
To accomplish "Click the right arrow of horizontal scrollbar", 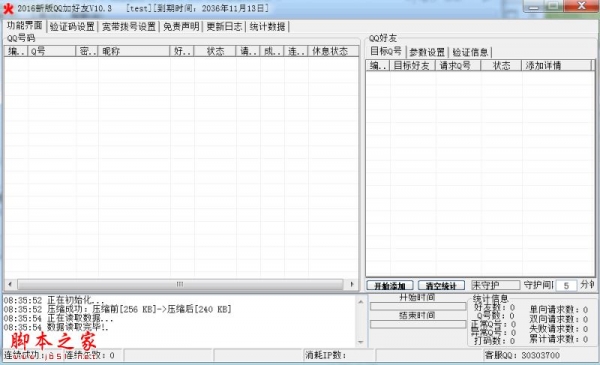I will [x=352, y=284].
